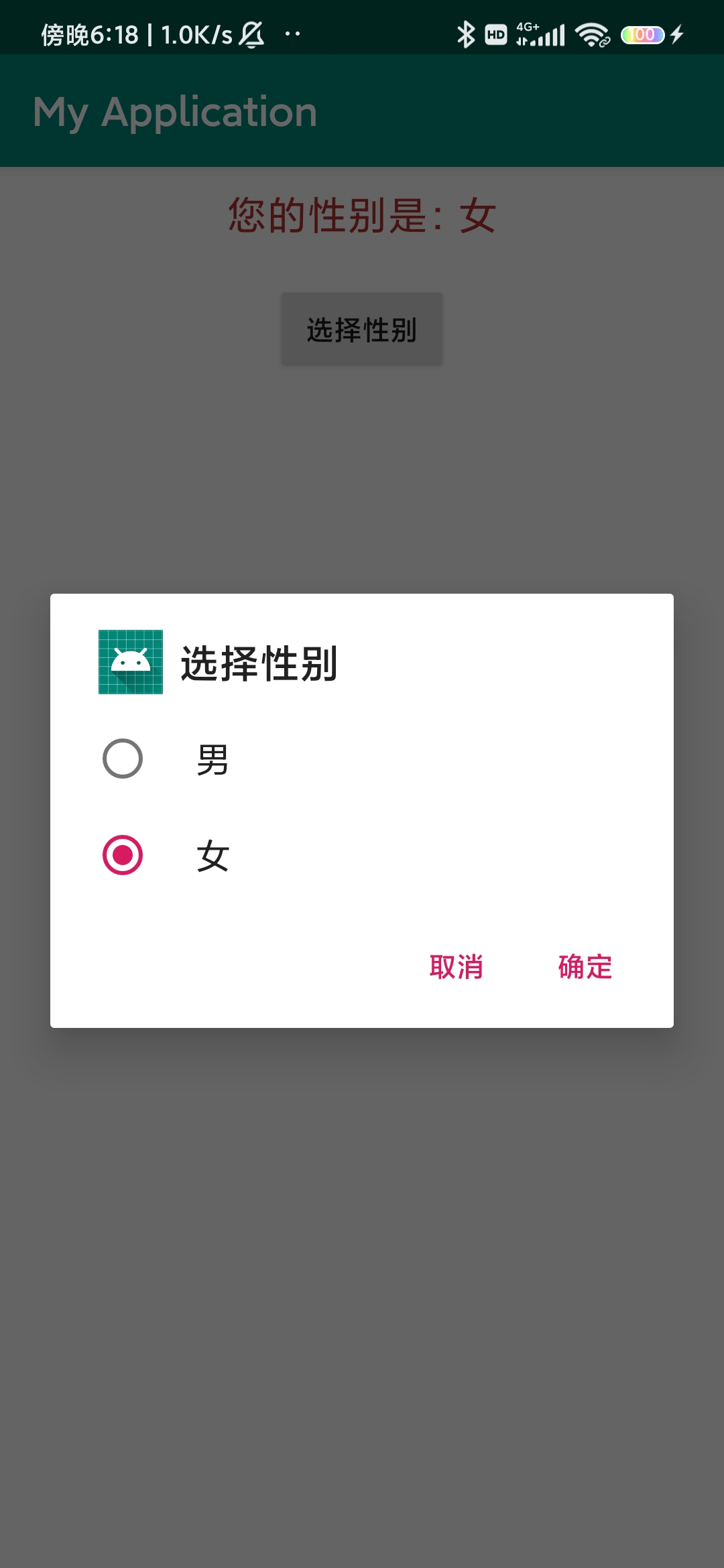The height and width of the screenshot is (1568, 724).
Task: Tap the 您的性别是: 女 result text
Action: 362,216
